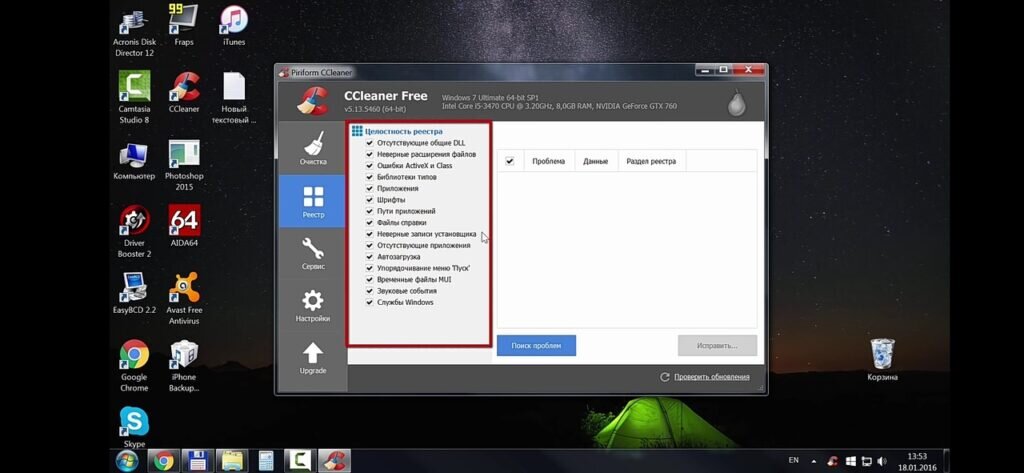This screenshot has width=1024, height=473.
Task: Click the taskbar clock showing 13:53
Action: coord(917,461)
